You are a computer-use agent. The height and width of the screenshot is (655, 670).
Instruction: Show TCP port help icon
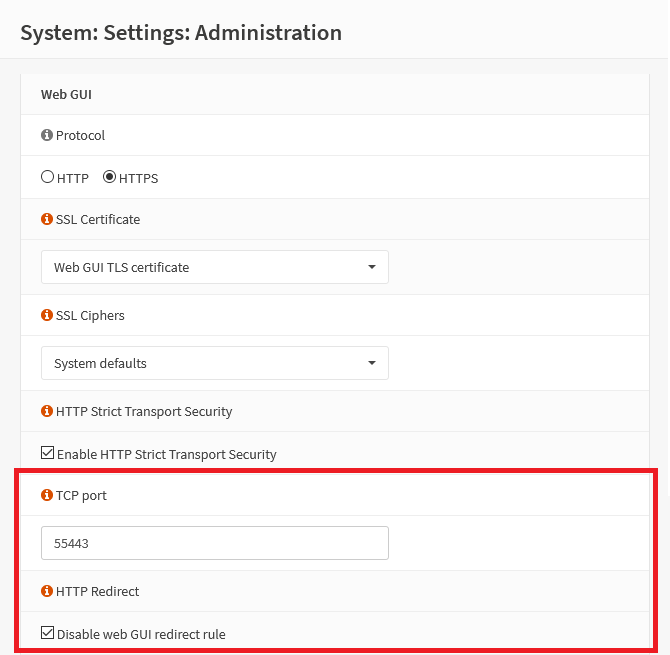click(47, 495)
